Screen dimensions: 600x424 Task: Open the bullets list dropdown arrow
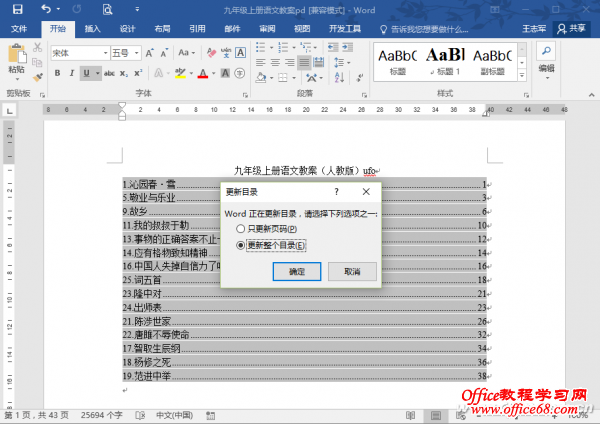coord(271,47)
